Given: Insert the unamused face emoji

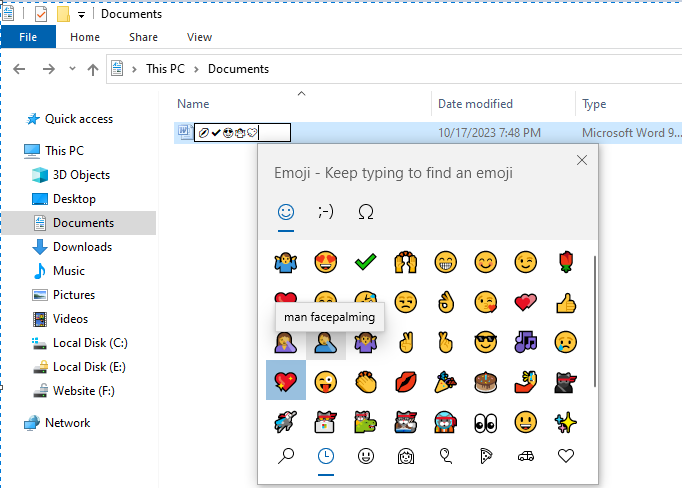Looking at the screenshot, I should coord(406,302).
